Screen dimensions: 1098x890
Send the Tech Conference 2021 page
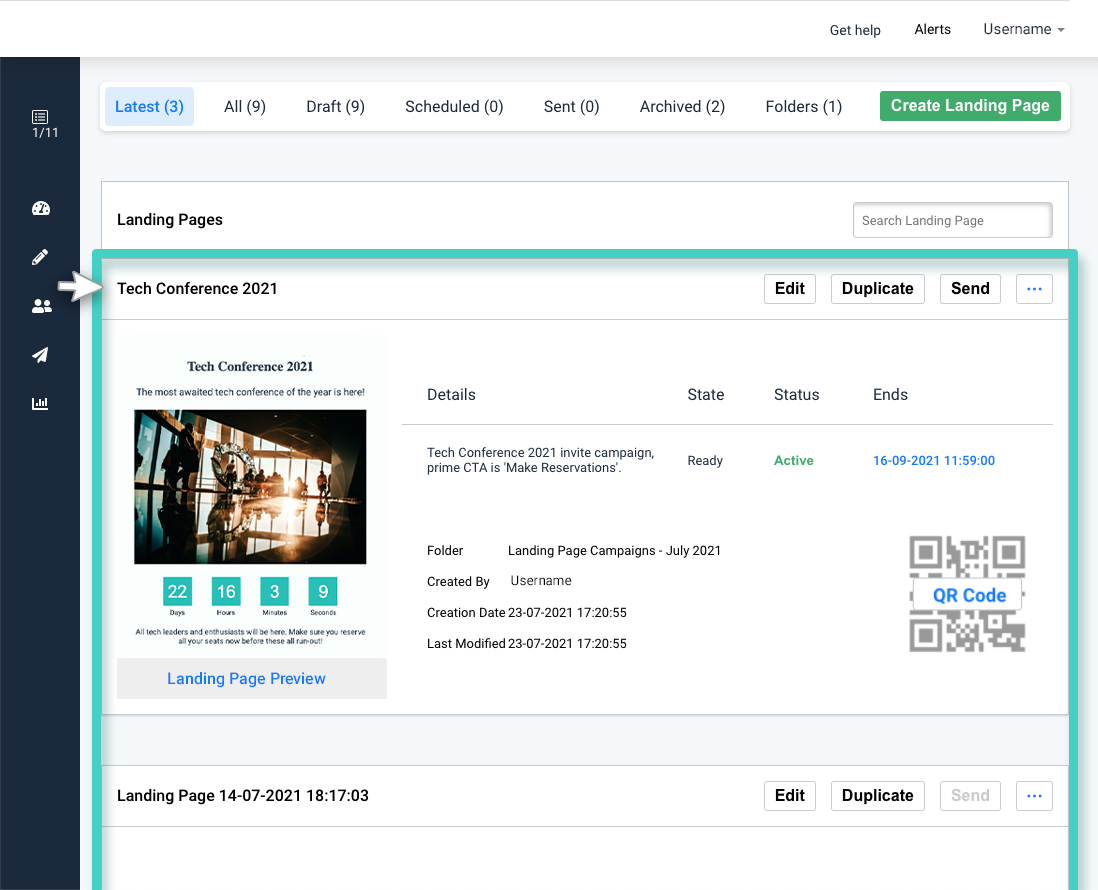(970, 288)
